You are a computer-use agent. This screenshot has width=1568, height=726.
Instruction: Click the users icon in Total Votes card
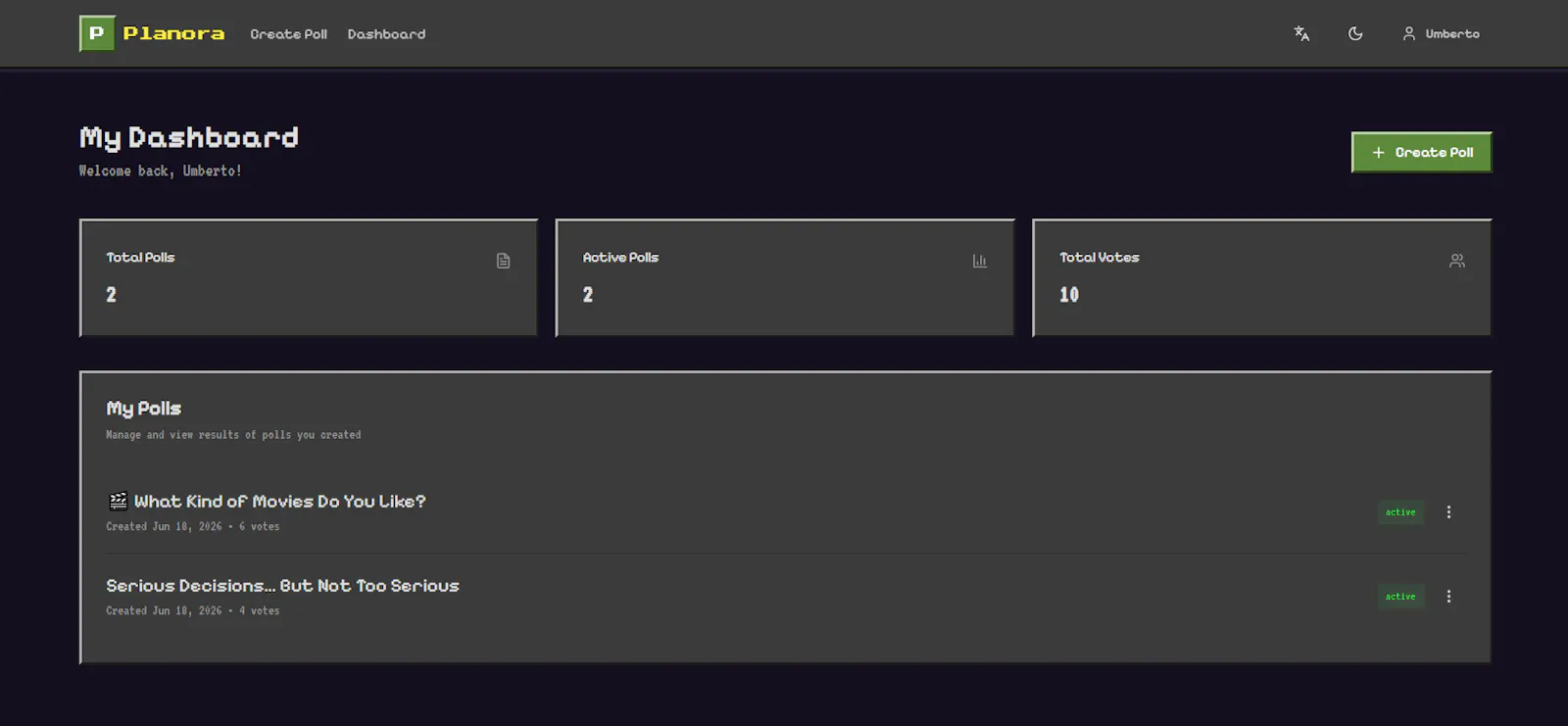coord(1456,261)
